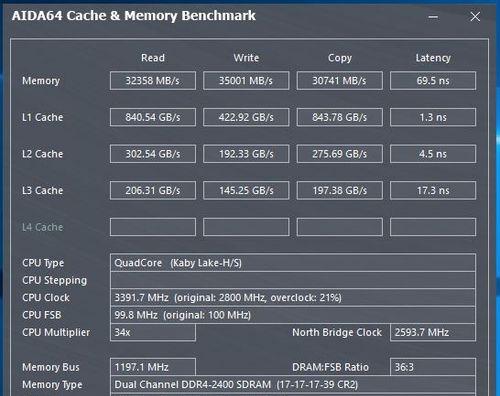500x396 pixels.
Task: Close the AIDA64 benchmark window
Action: (475, 17)
